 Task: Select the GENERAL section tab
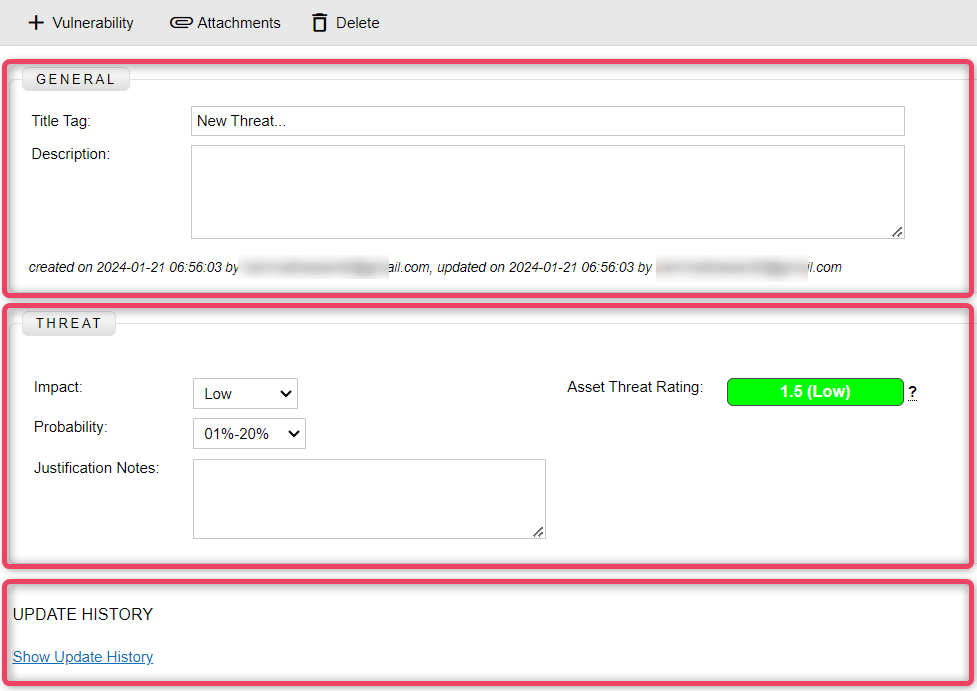point(76,79)
